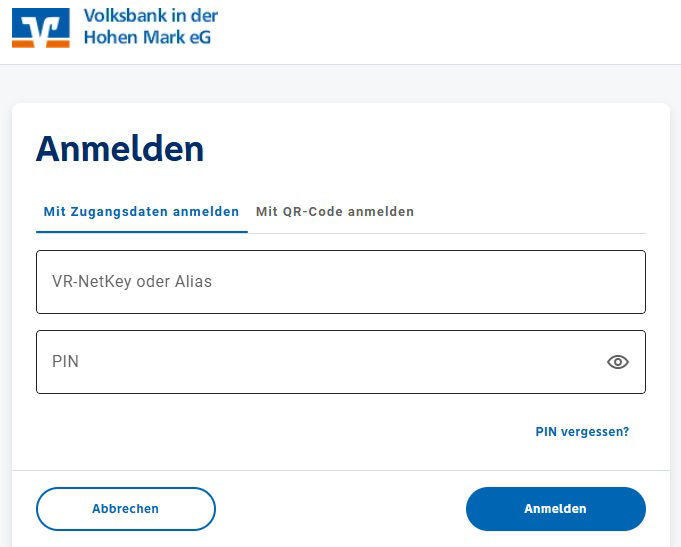
Task: Click the orange and blue bank emblem
Action: (x=41, y=28)
